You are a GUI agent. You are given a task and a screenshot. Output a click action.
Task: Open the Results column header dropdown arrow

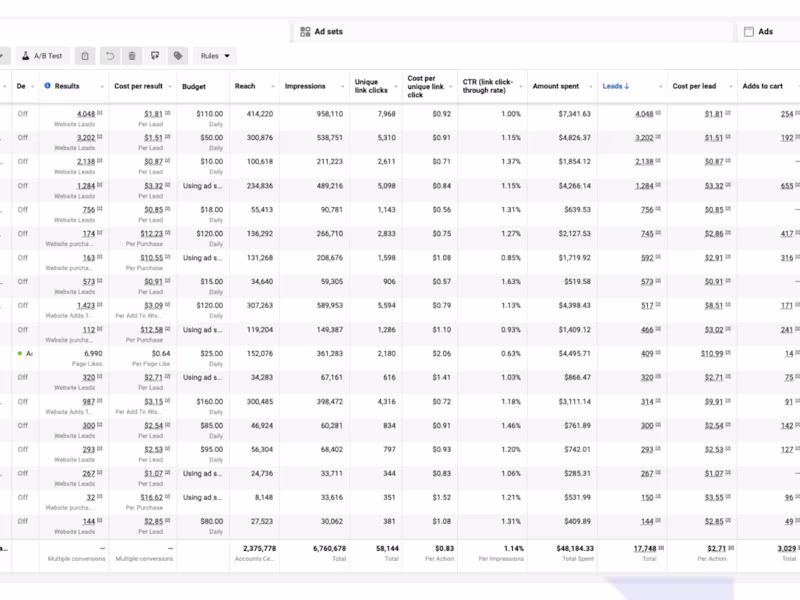click(102, 87)
